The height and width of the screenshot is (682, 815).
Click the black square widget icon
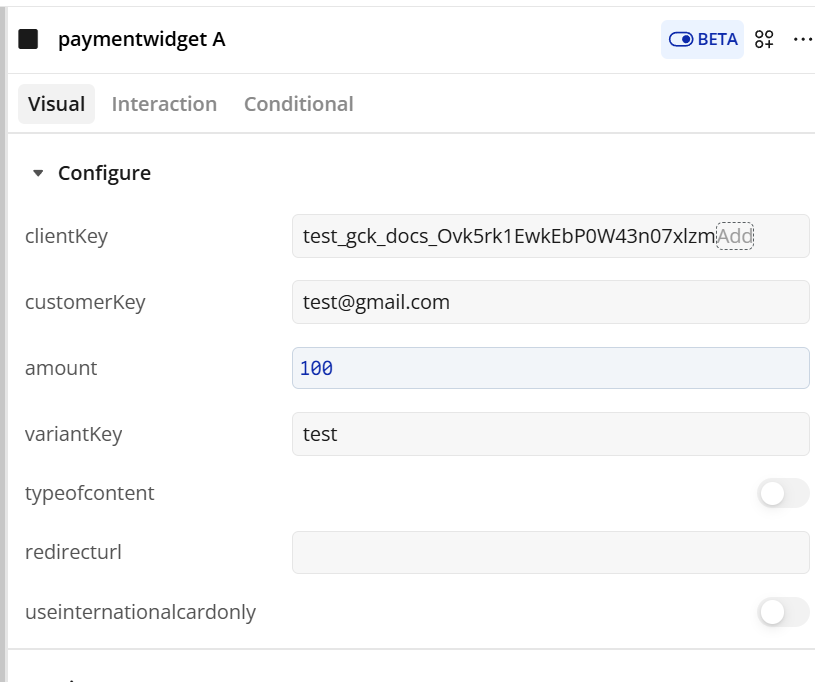28,39
